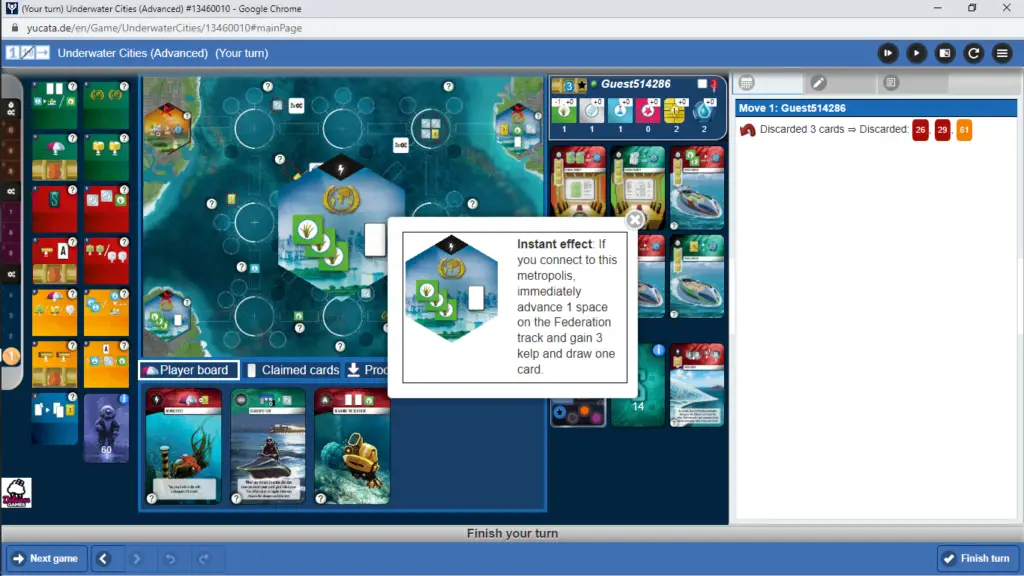Click the light blue science resource icon
The width and height of the screenshot is (1024, 576).
tap(620, 110)
